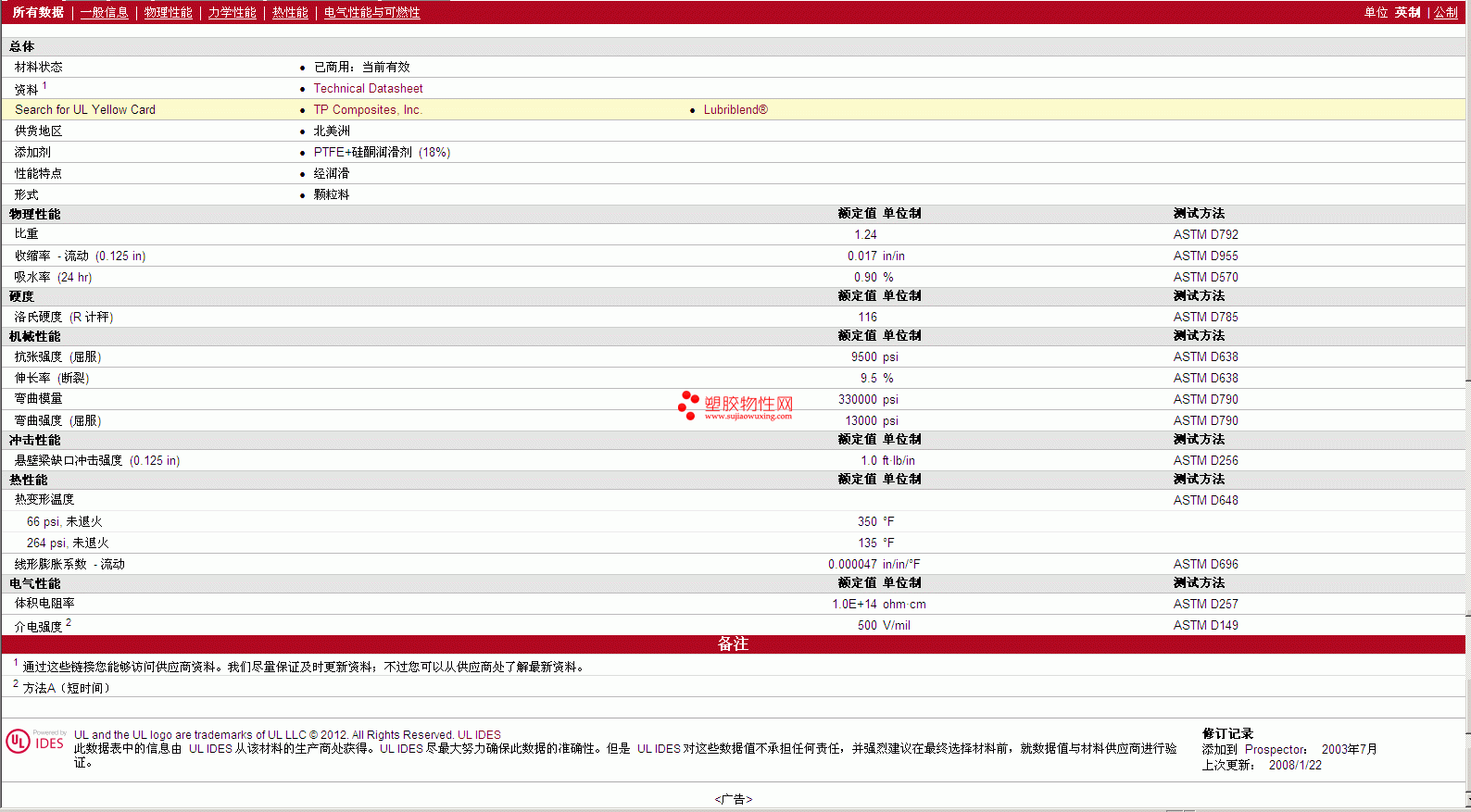
Task: Click ASTM D149 test method
Action: [x=1205, y=625]
